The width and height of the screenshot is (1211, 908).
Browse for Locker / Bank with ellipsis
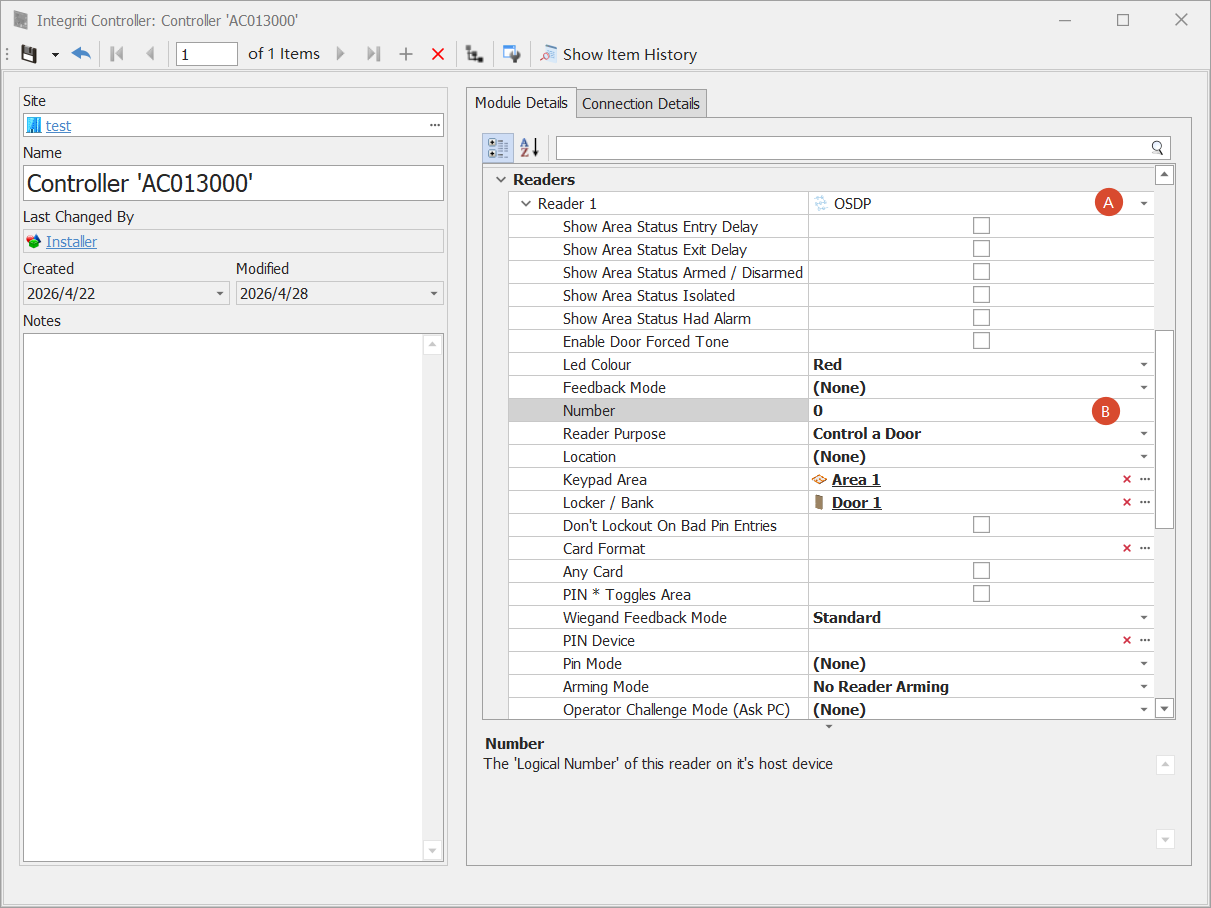[1145, 503]
